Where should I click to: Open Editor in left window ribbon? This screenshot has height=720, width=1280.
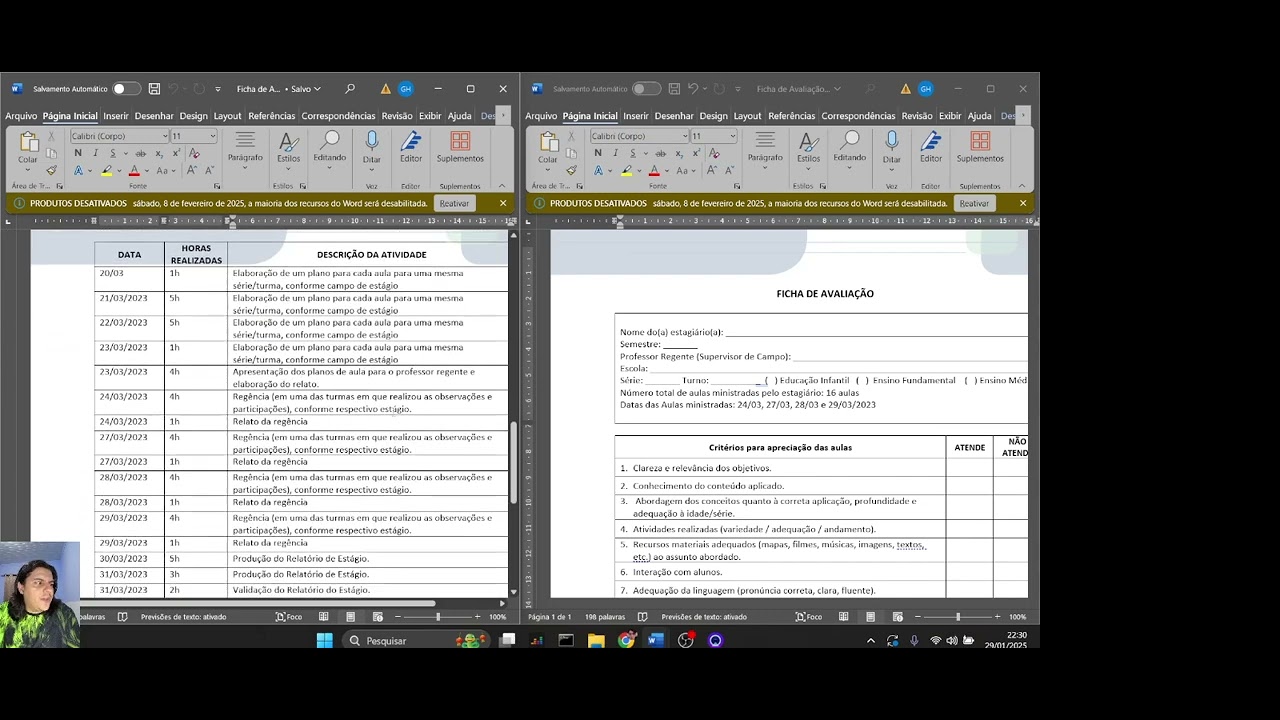(x=411, y=146)
